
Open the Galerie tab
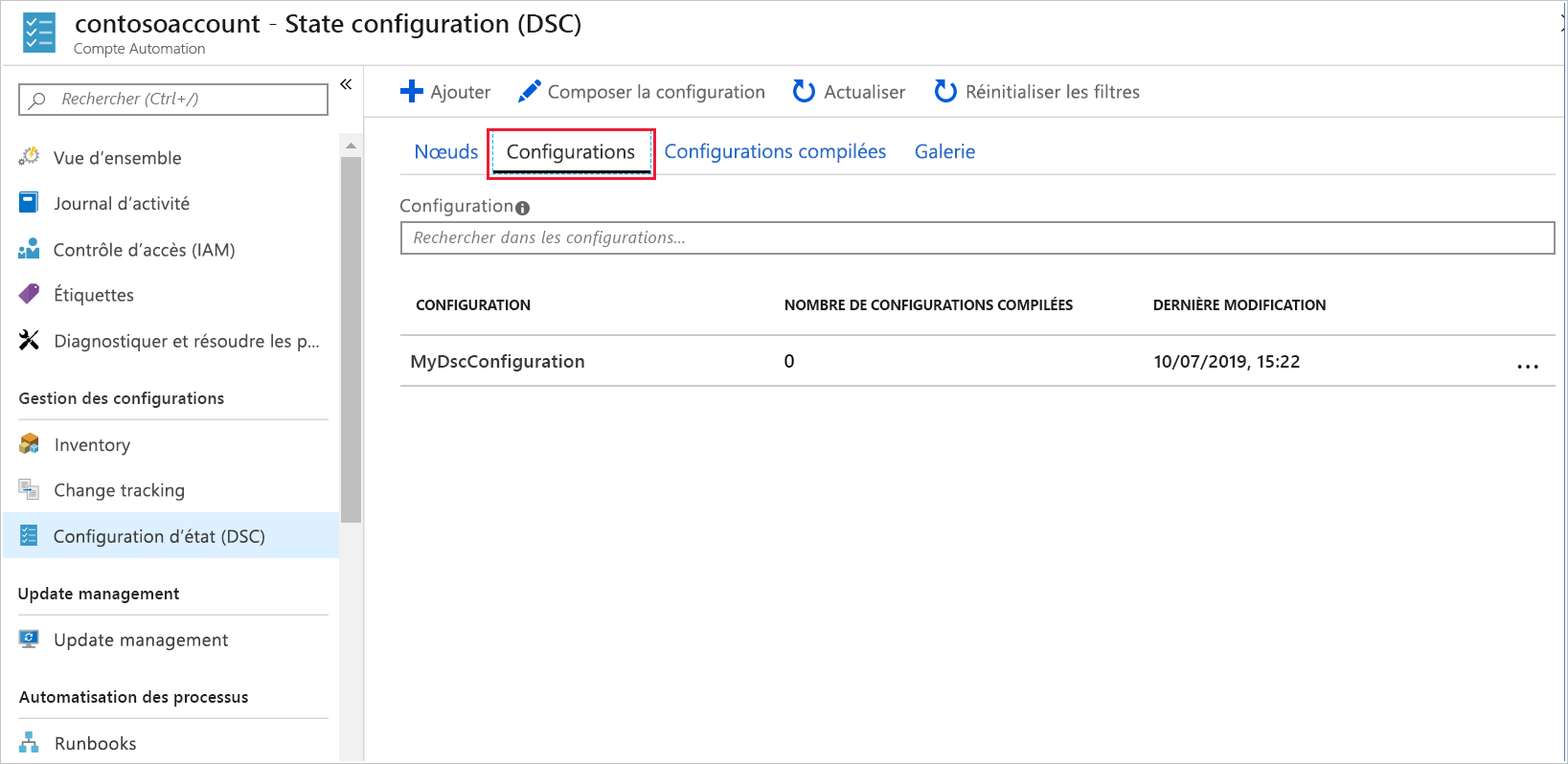(x=944, y=151)
